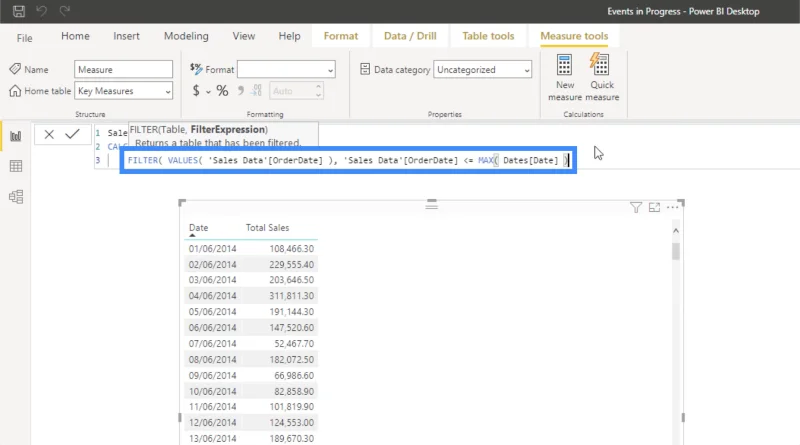Click the scrollbar up arrow in table
This screenshot has width=800, height=445.
(676, 231)
